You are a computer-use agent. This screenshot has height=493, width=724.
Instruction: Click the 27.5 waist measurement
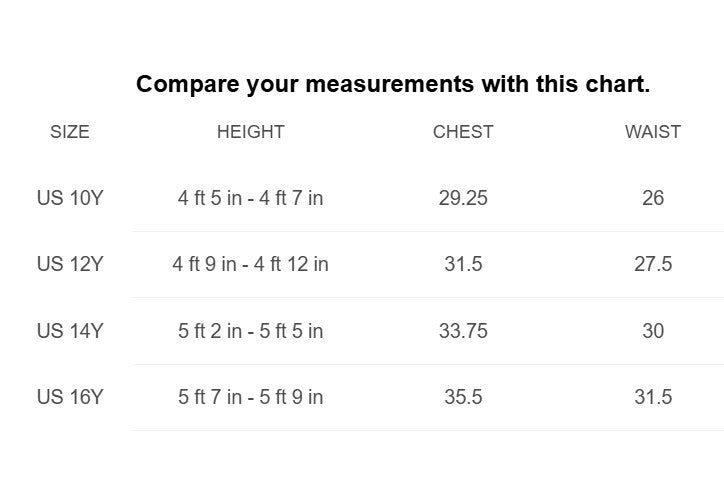[x=653, y=265]
